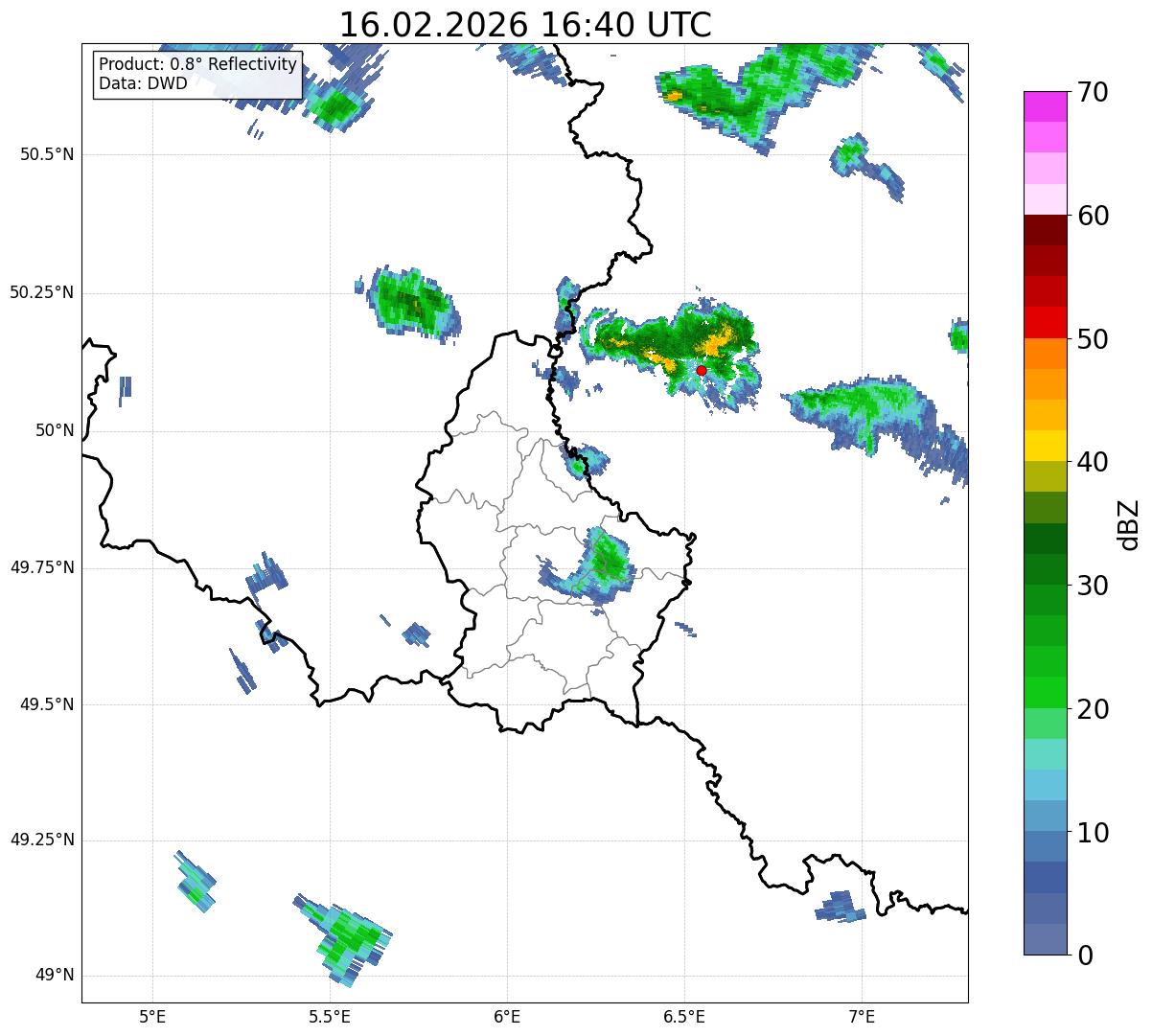Click the 49.5°N latitude label
Viewport: 1152px width, 1036px height.
(47, 704)
